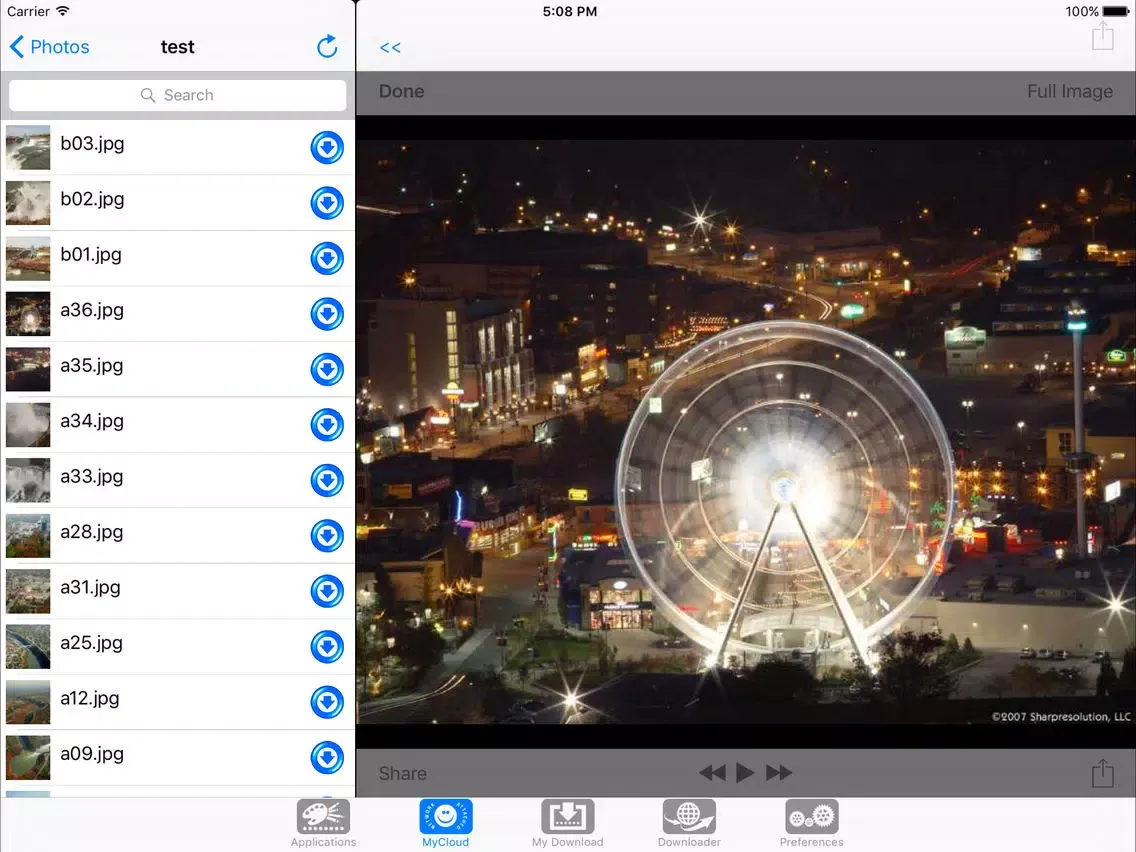Viewport: 1136px width, 852px height.
Task: Select the b01.jpg file name
Action: tap(91, 255)
